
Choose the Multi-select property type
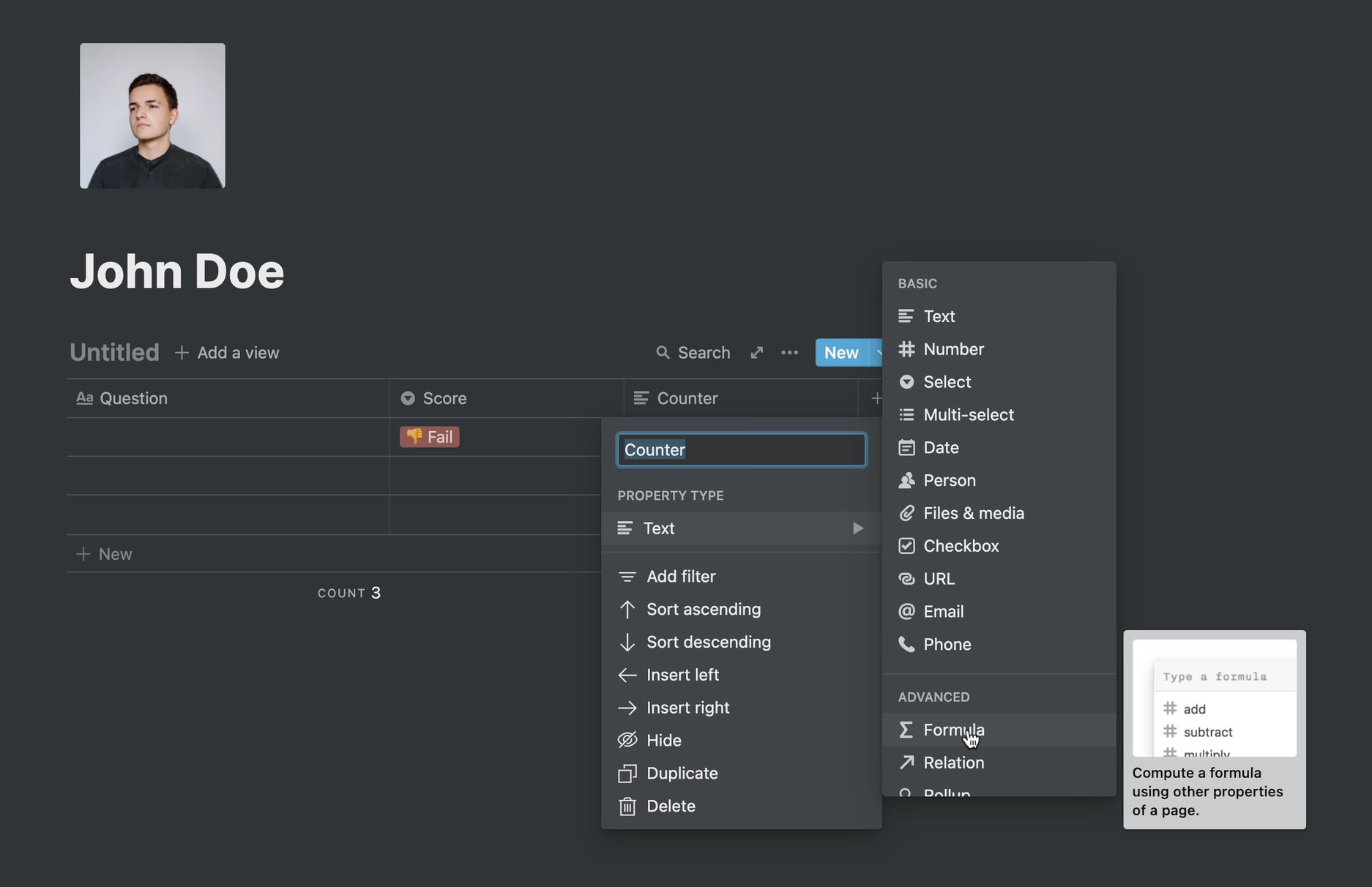point(999,415)
